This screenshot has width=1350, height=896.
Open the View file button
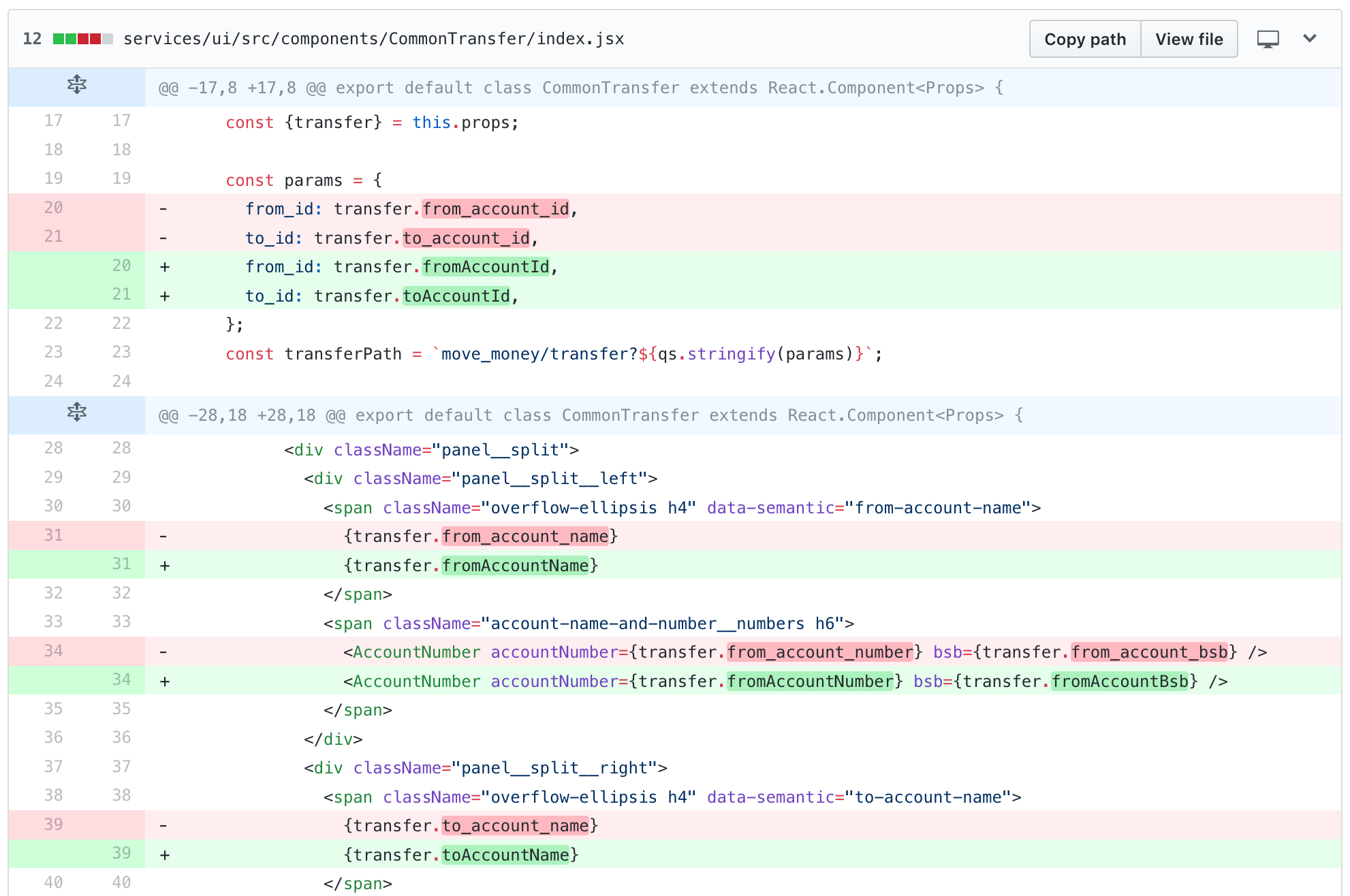[1189, 39]
